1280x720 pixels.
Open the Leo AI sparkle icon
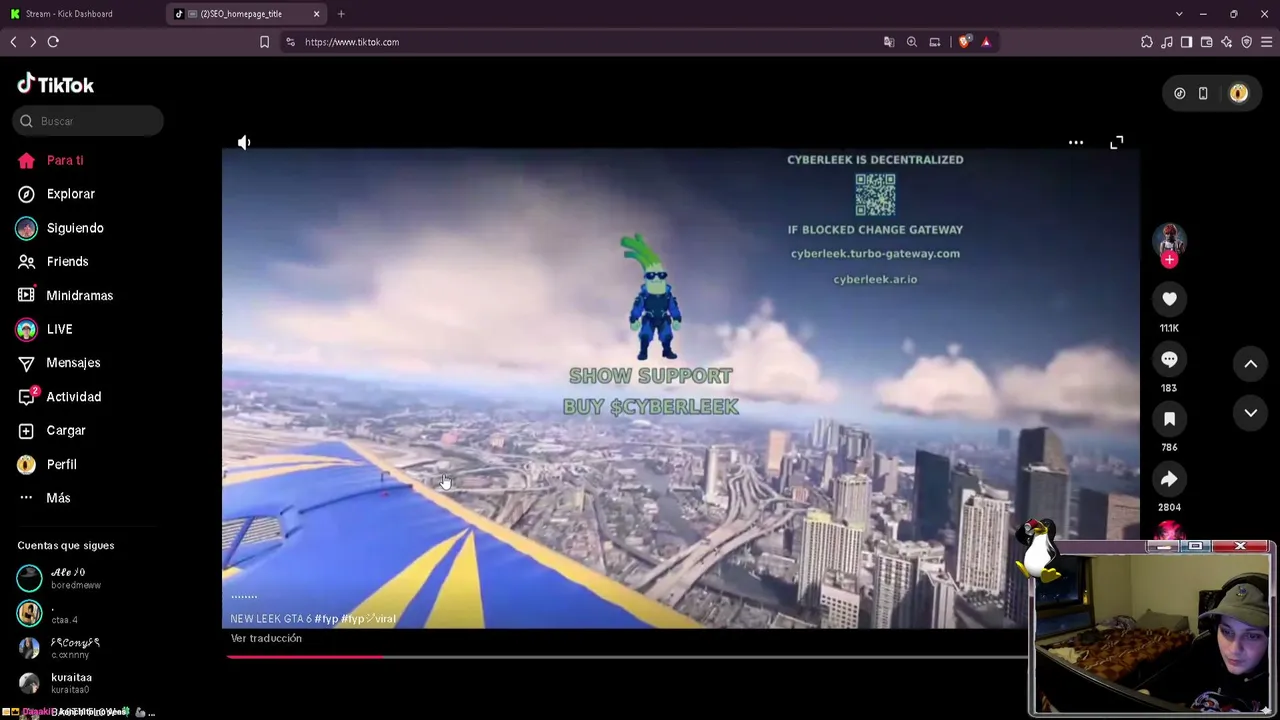pos(1227,42)
